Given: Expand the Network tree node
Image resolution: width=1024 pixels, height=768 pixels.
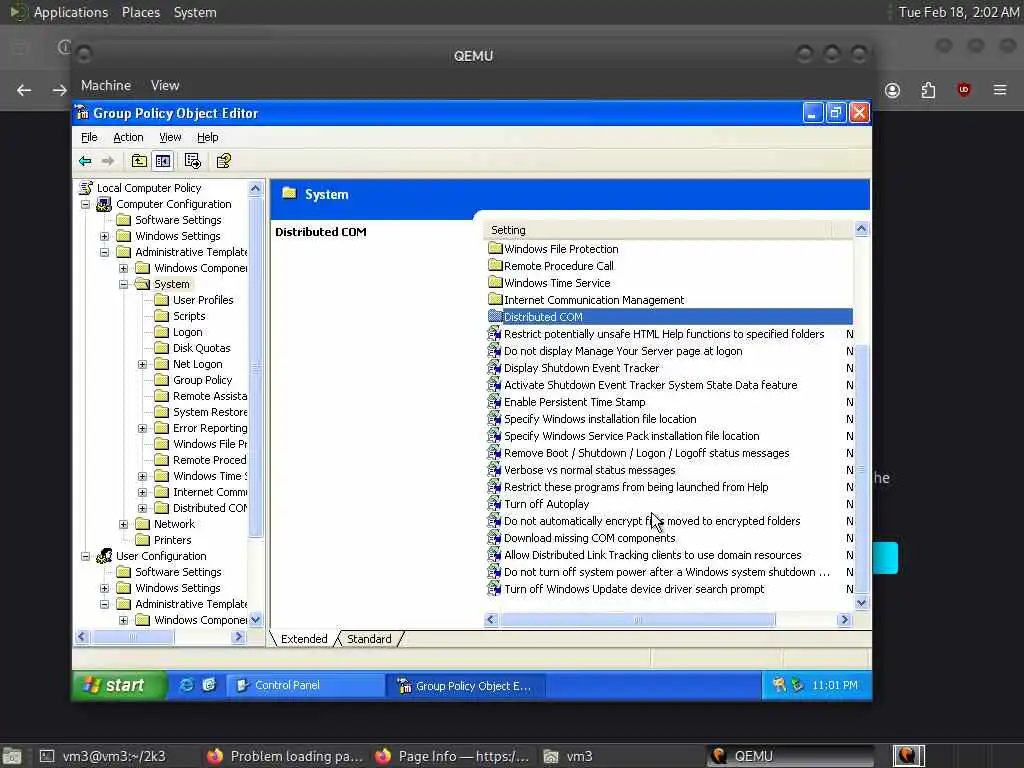Looking at the screenshot, I should [x=123, y=524].
